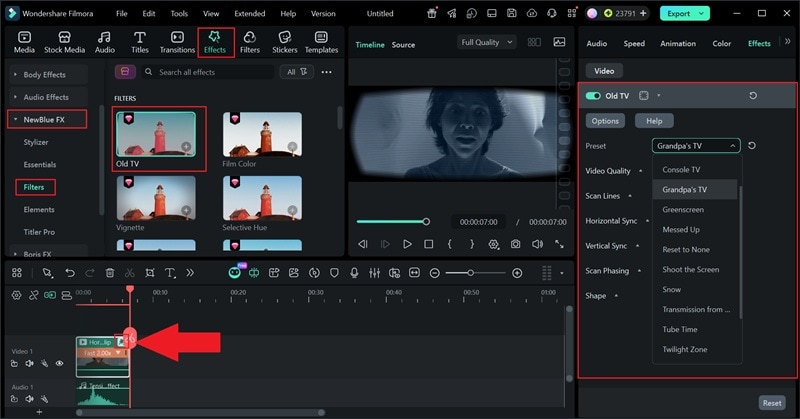
Task: Open the Tools menu
Action: 179,14
